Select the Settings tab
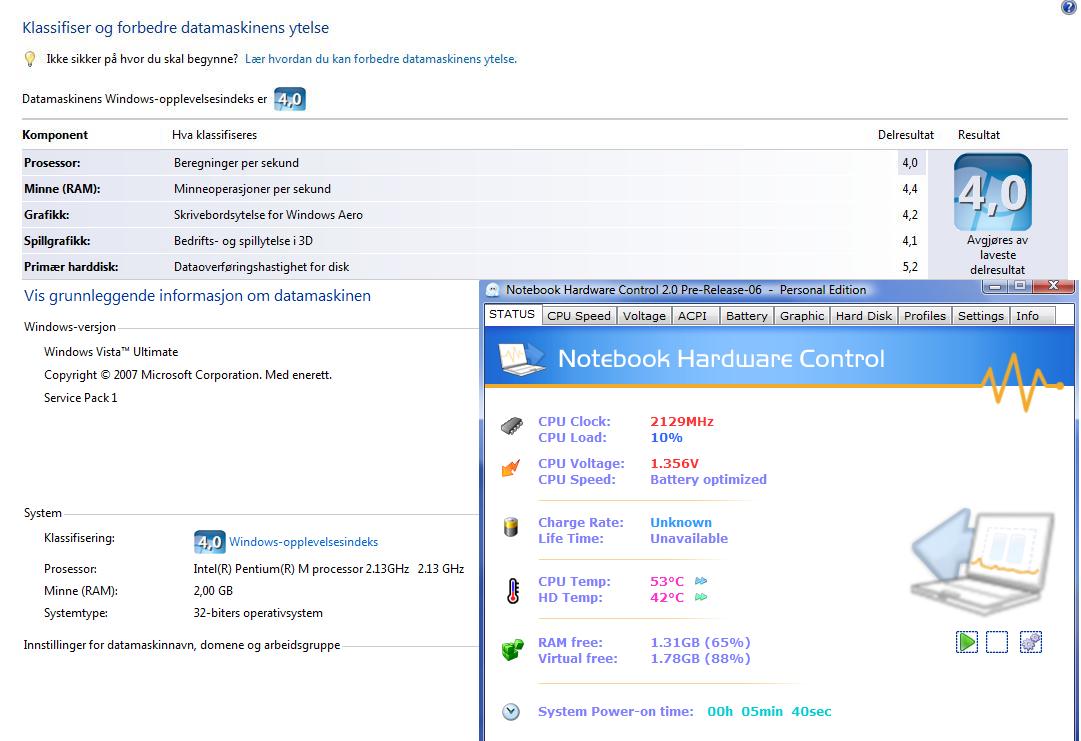 (980, 316)
